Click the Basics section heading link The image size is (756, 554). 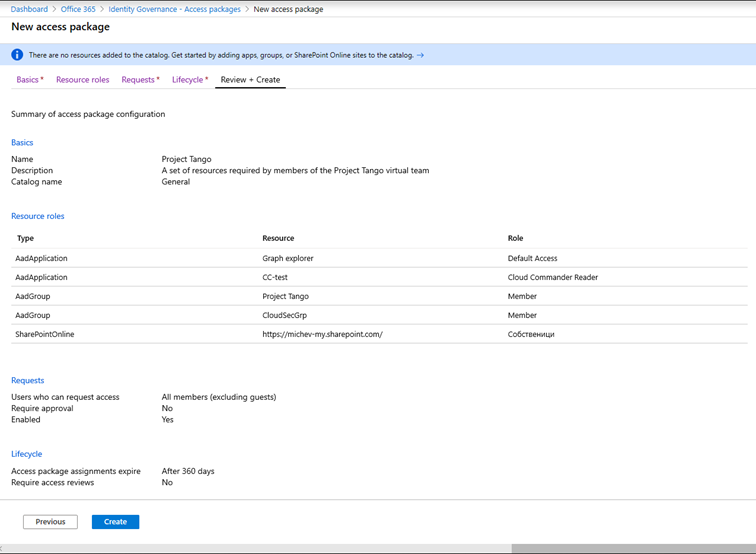point(22,142)
